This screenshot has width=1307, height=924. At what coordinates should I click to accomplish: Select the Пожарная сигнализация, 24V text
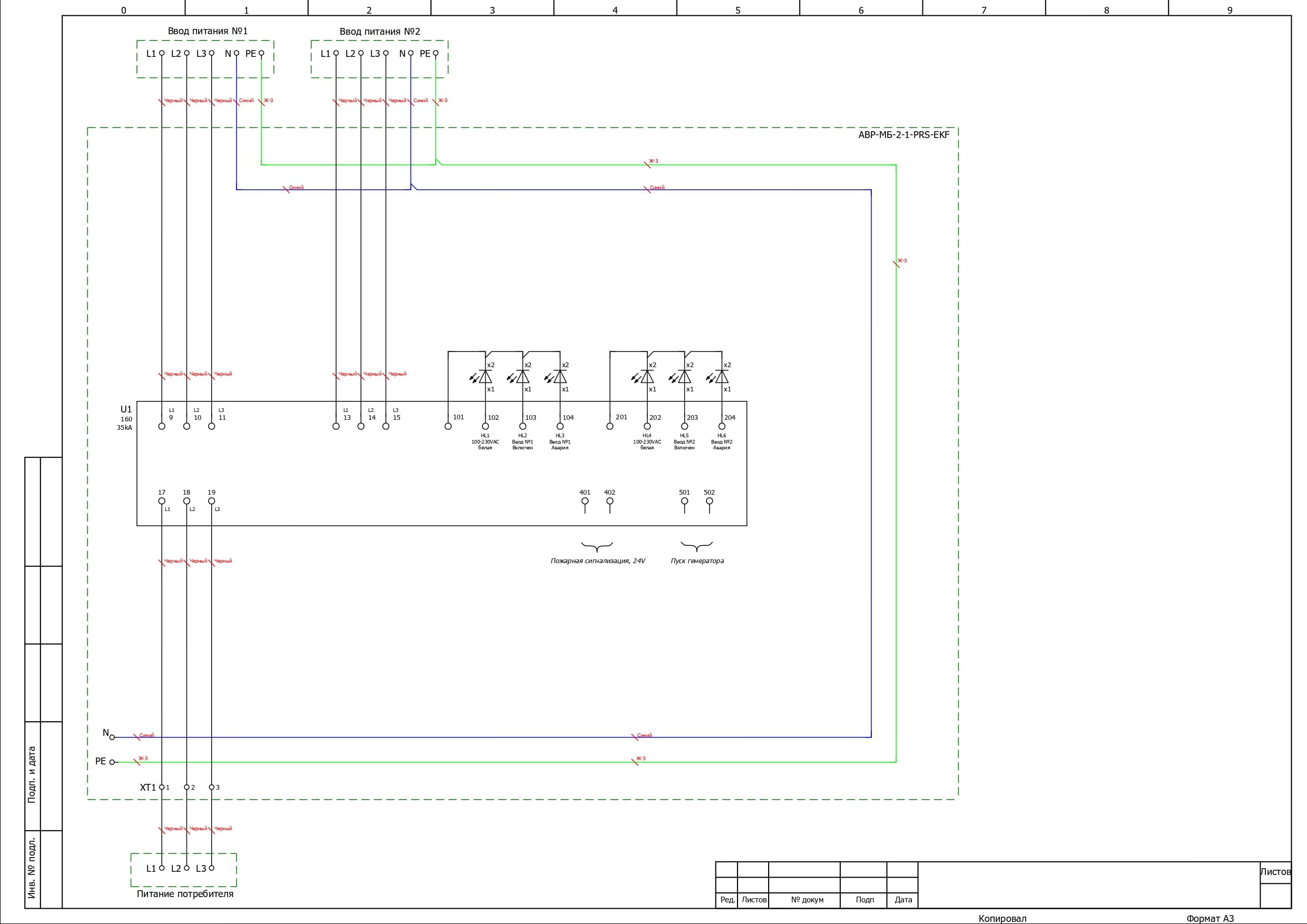pos(598,561)
